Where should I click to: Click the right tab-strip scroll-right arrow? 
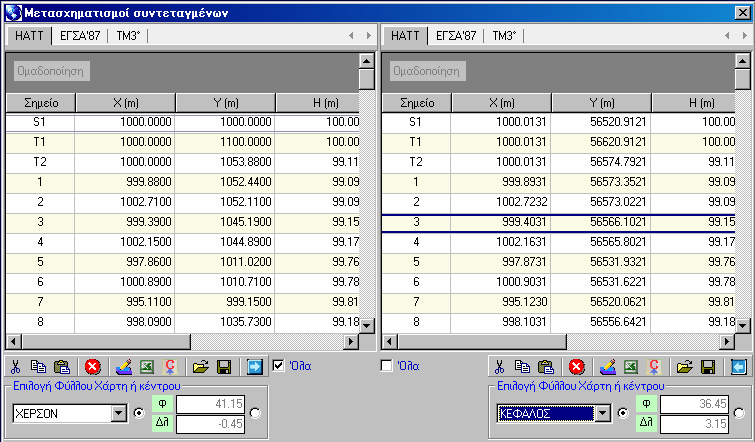click(744, 35)
